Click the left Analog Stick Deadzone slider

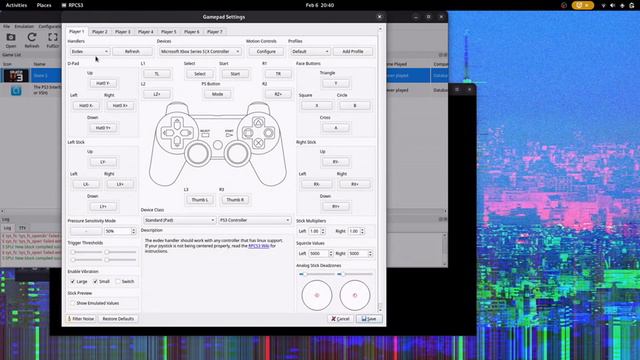click(317, 274)
